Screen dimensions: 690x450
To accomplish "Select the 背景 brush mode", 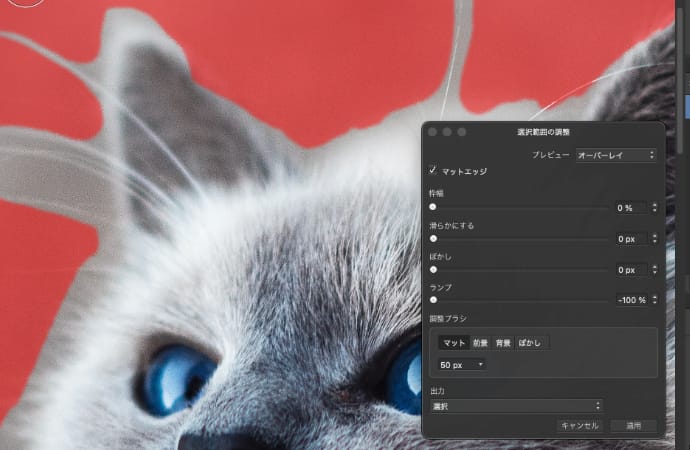I will click(503, 343).
